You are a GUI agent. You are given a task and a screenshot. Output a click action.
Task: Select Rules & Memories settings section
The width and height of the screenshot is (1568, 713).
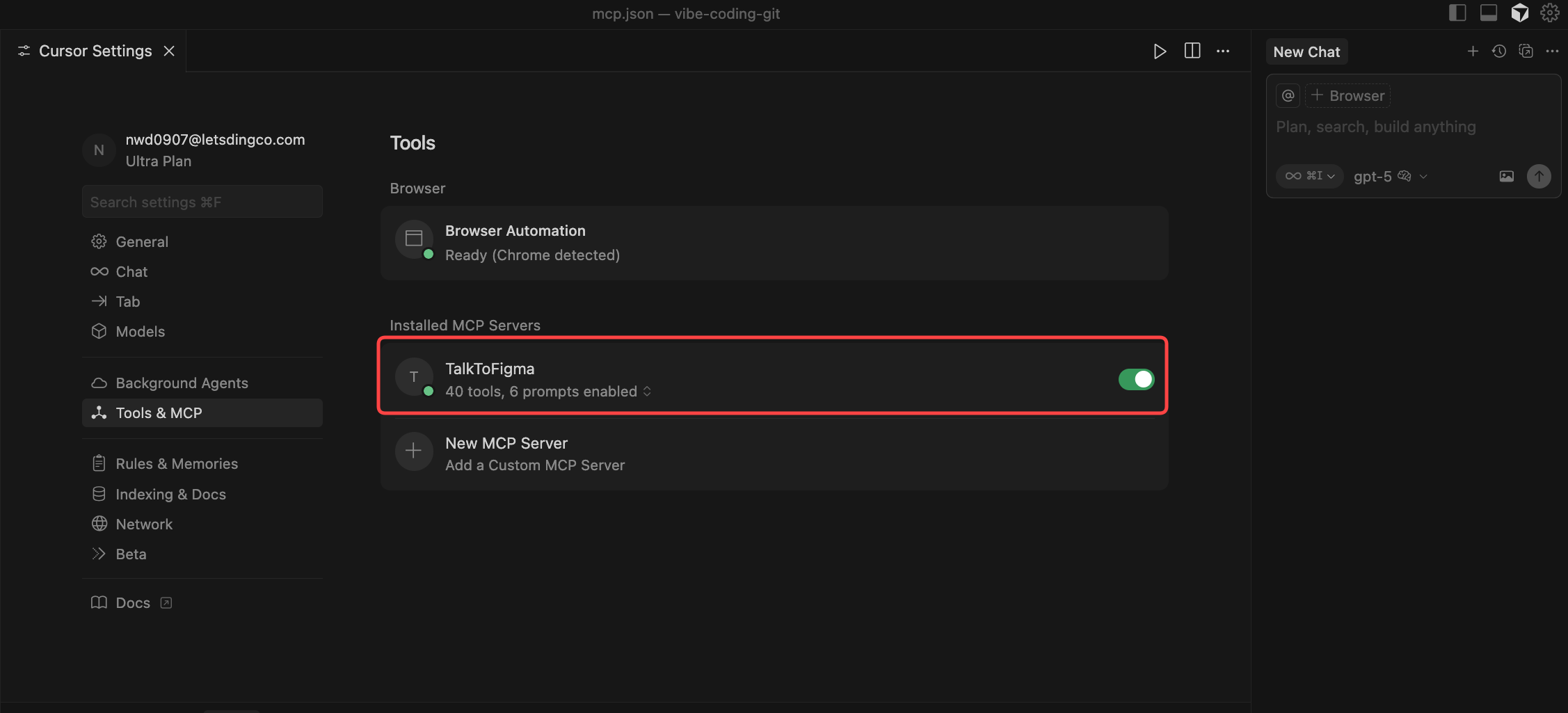tap(177, 464)
